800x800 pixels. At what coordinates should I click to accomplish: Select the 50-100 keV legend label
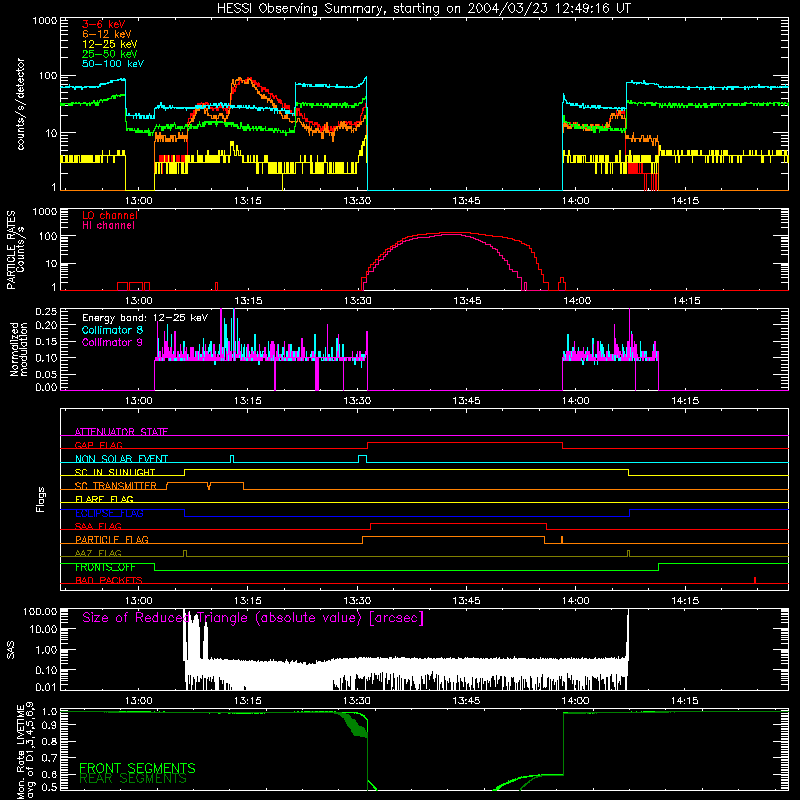113,64
